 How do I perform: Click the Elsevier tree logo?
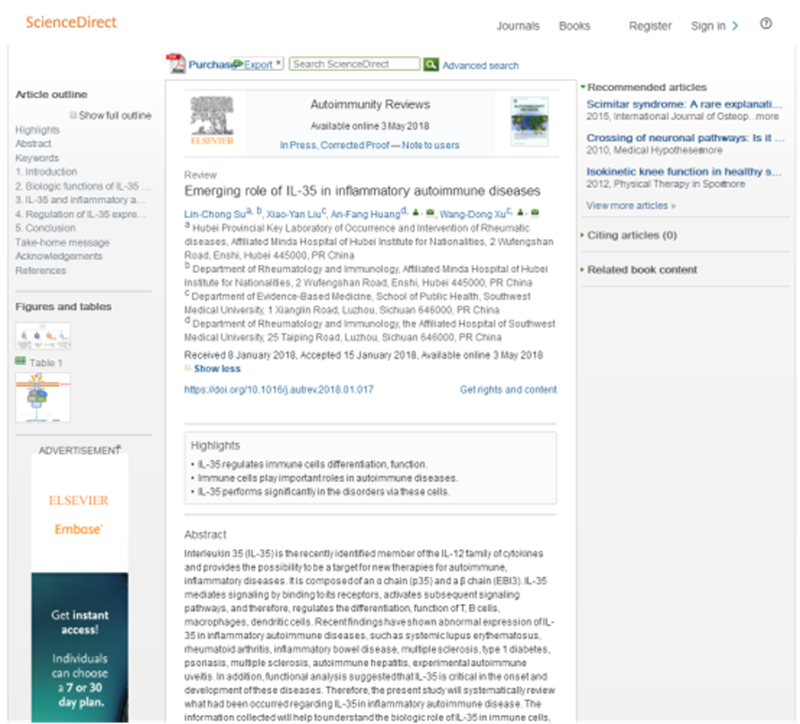coord(211,122)
